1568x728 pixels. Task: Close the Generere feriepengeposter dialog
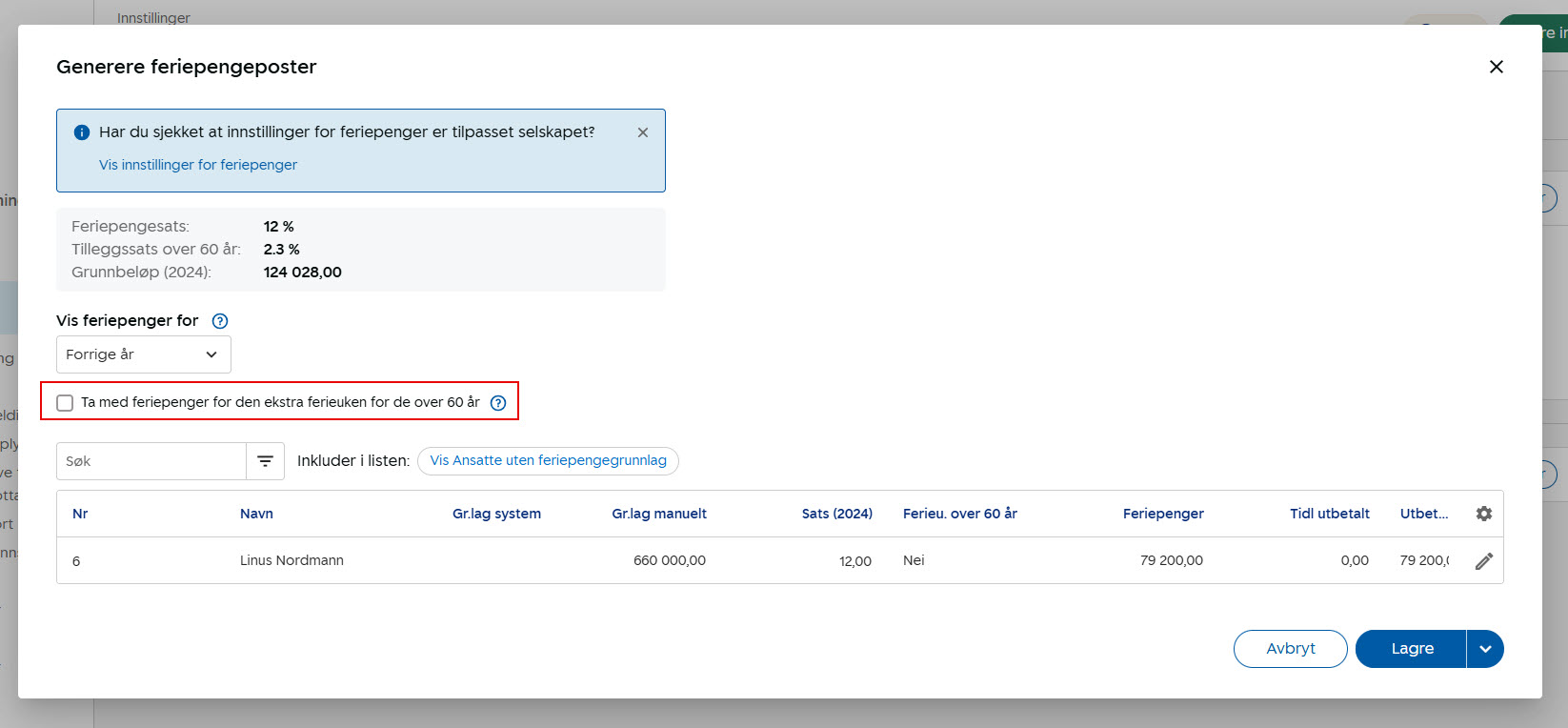(1496, 67)
